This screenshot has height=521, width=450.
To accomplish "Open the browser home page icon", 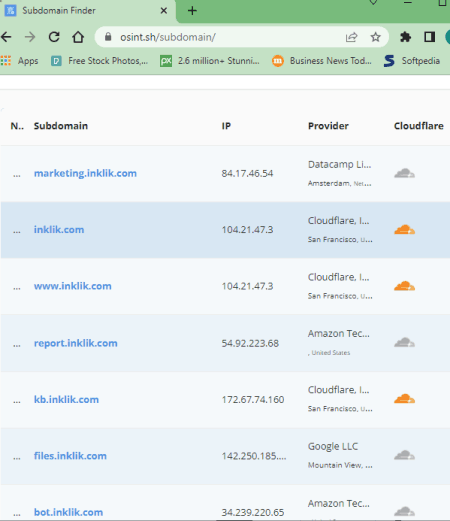I will (78, 37).
